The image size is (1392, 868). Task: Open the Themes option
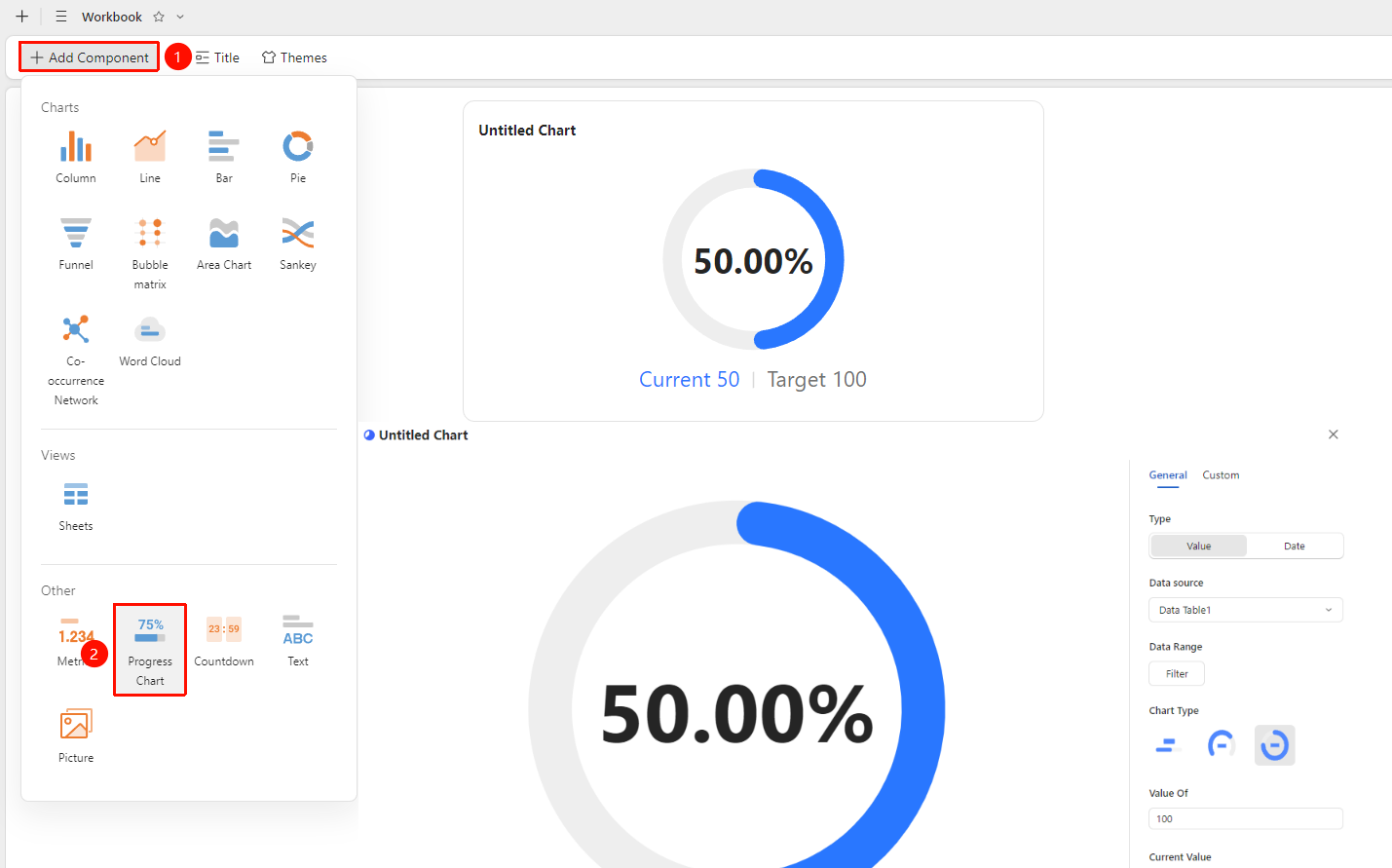(x=294, y=57)
